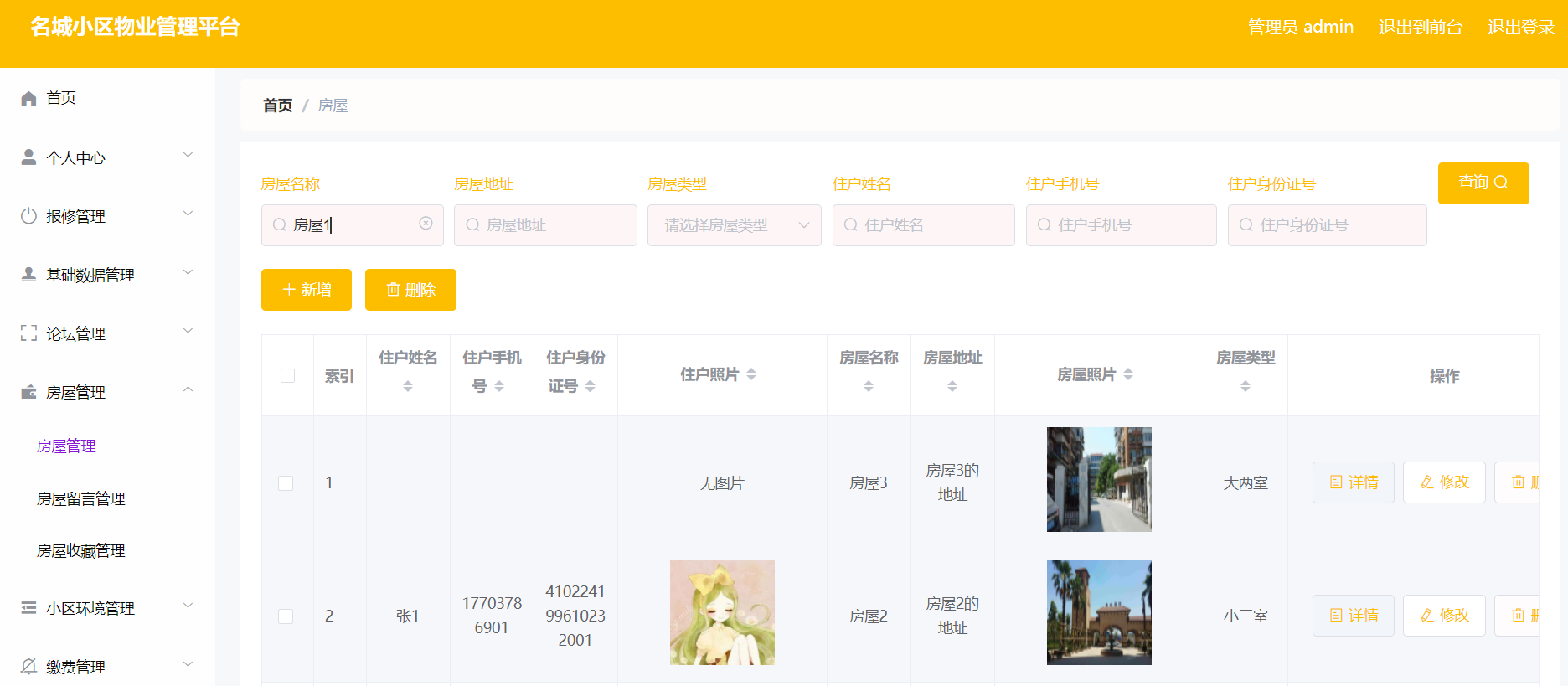This screenshot has height=686, width=1568.
Task: Open 张1 resident photo thumbnail
Action: tap(722, 612)
